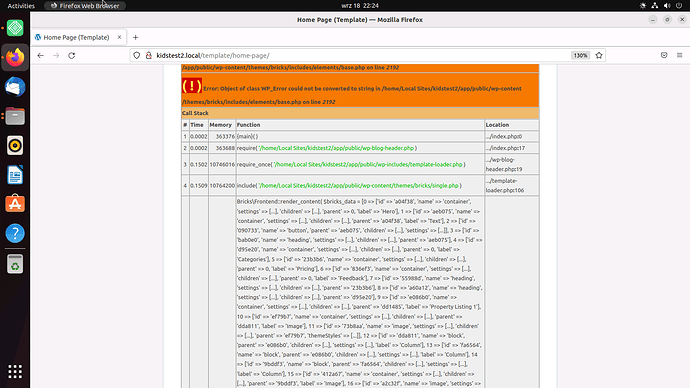Click the kidstest2.local address bar

coord(361,55)
